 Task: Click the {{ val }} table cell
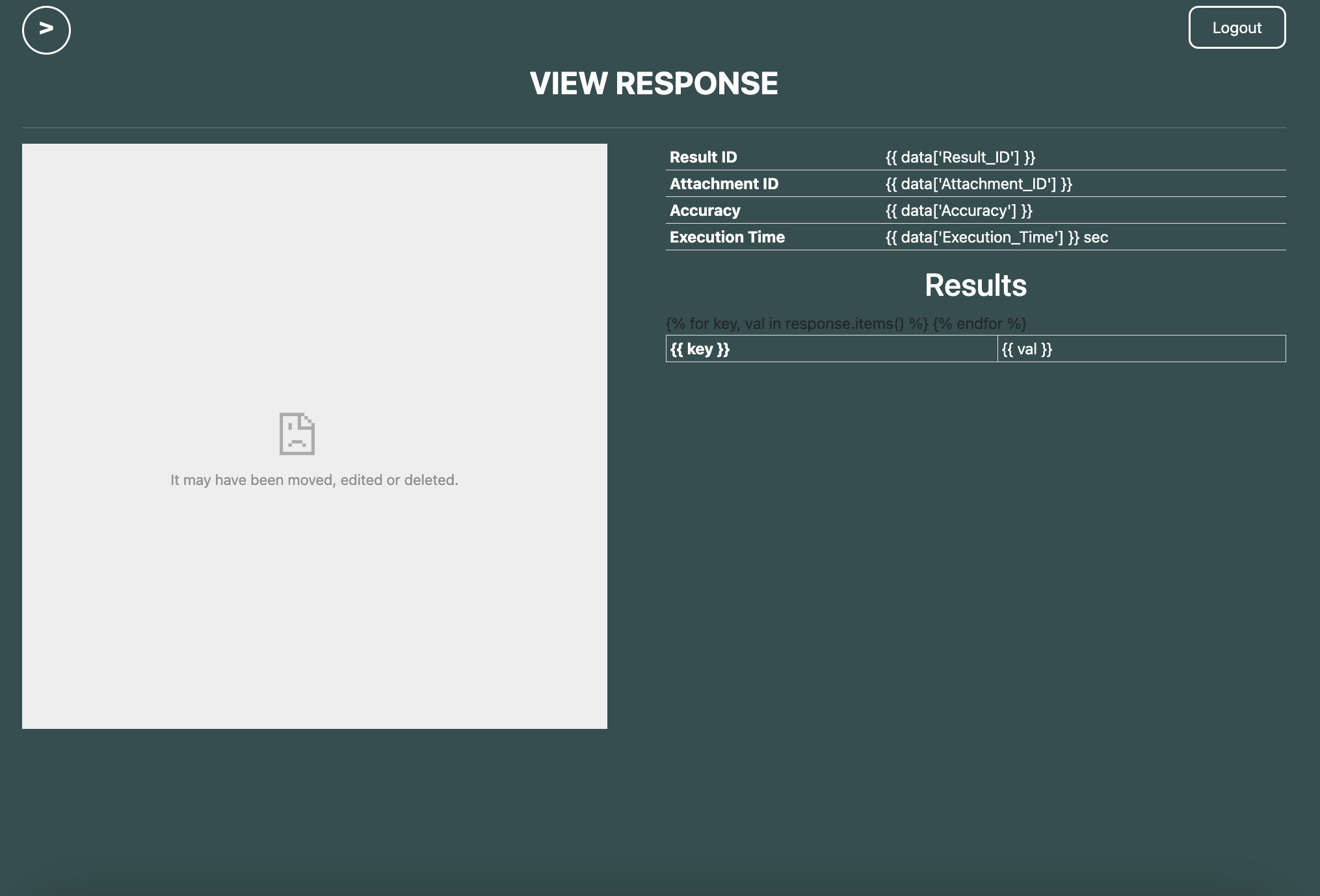(x=1141, y=349)
